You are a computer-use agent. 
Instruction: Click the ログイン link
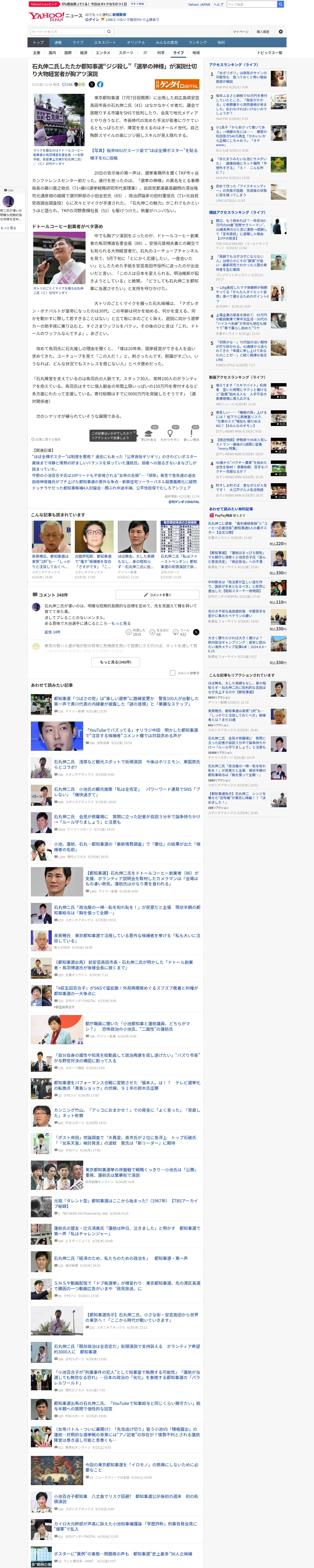click(x=92, y=20)
